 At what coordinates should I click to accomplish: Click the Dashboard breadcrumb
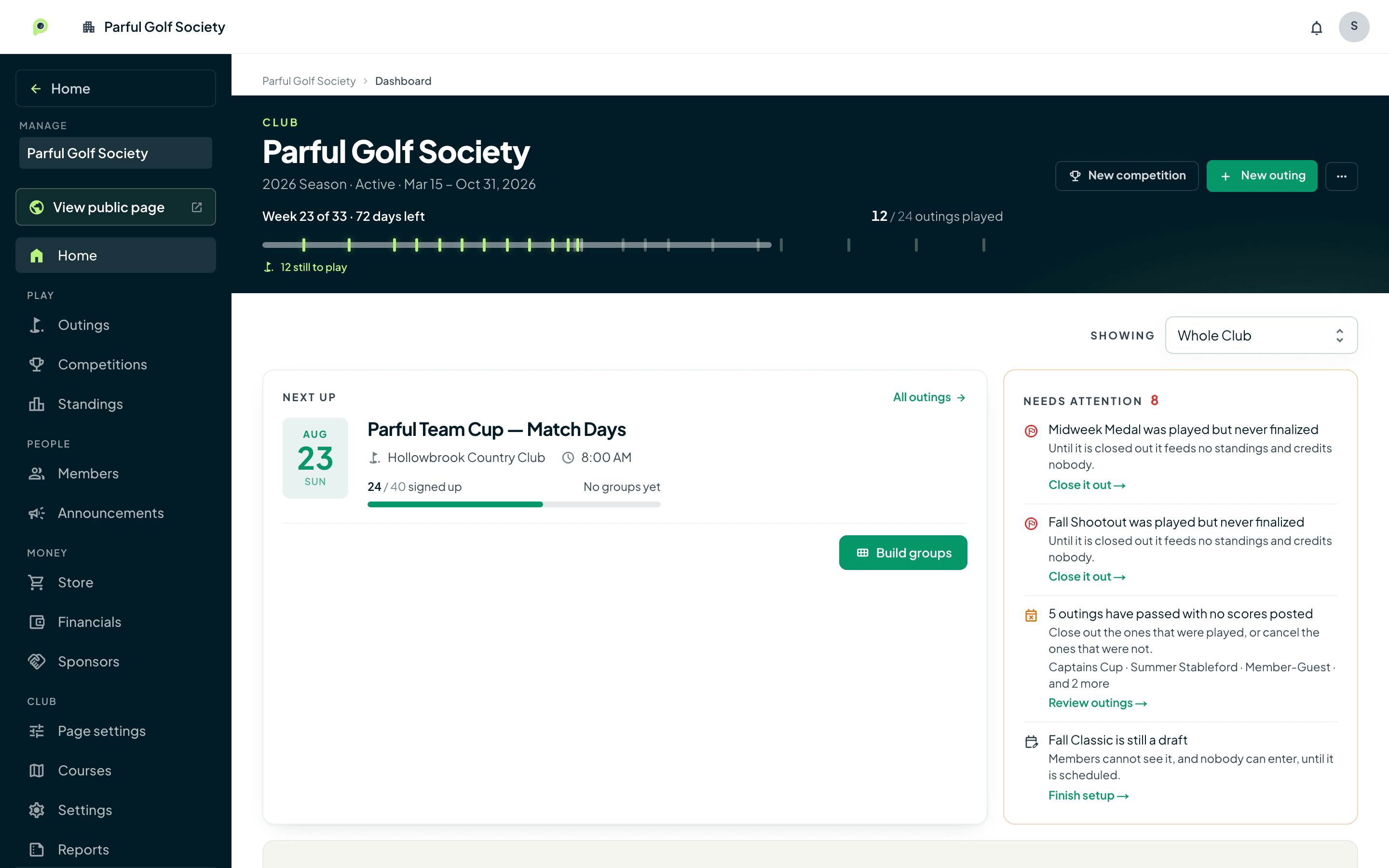click(x=403, y=81)
